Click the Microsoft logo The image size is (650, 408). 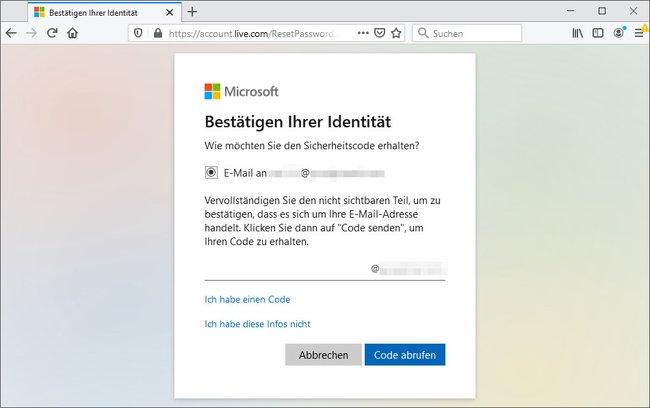pos(241,91)
